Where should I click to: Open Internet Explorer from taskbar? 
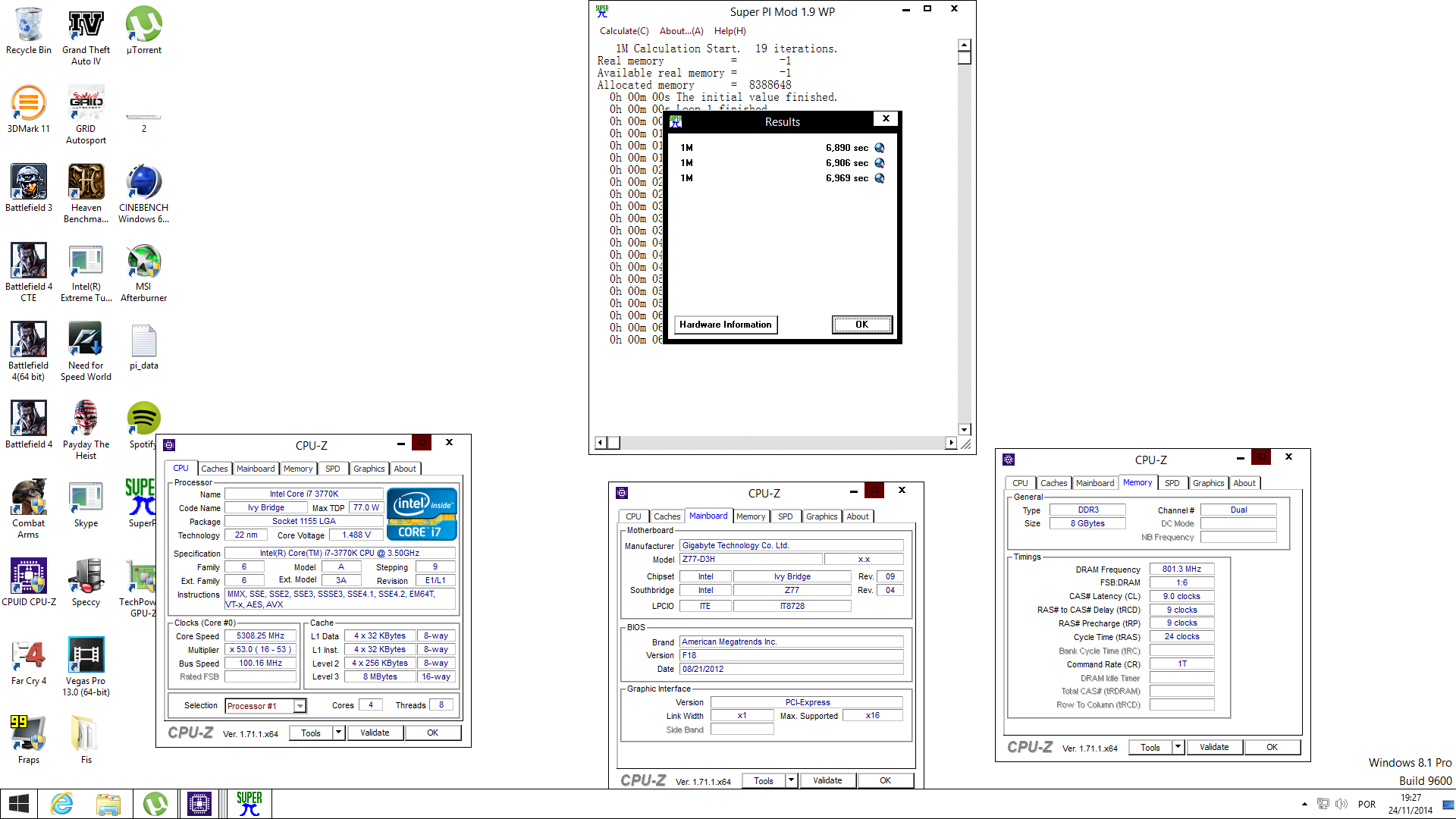62,804
